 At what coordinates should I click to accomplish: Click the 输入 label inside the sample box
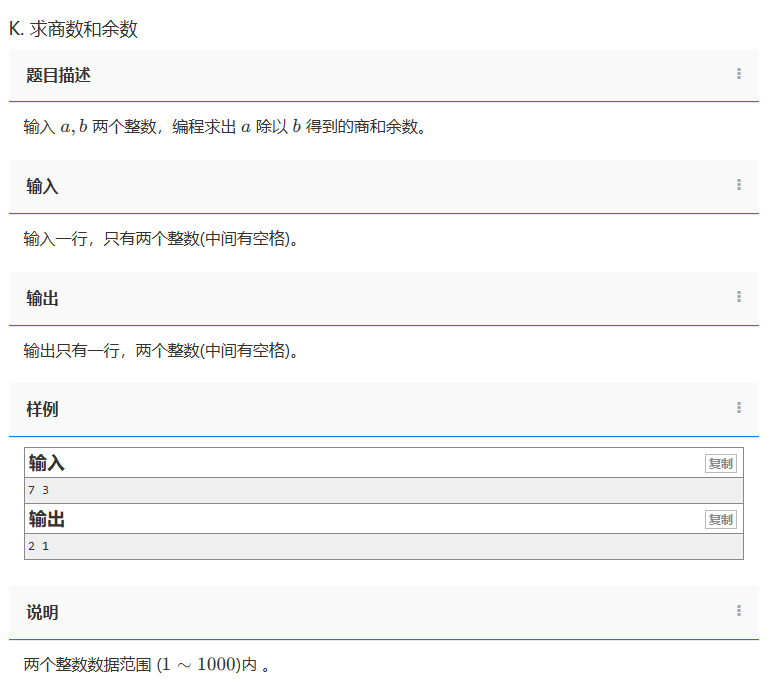47,463
